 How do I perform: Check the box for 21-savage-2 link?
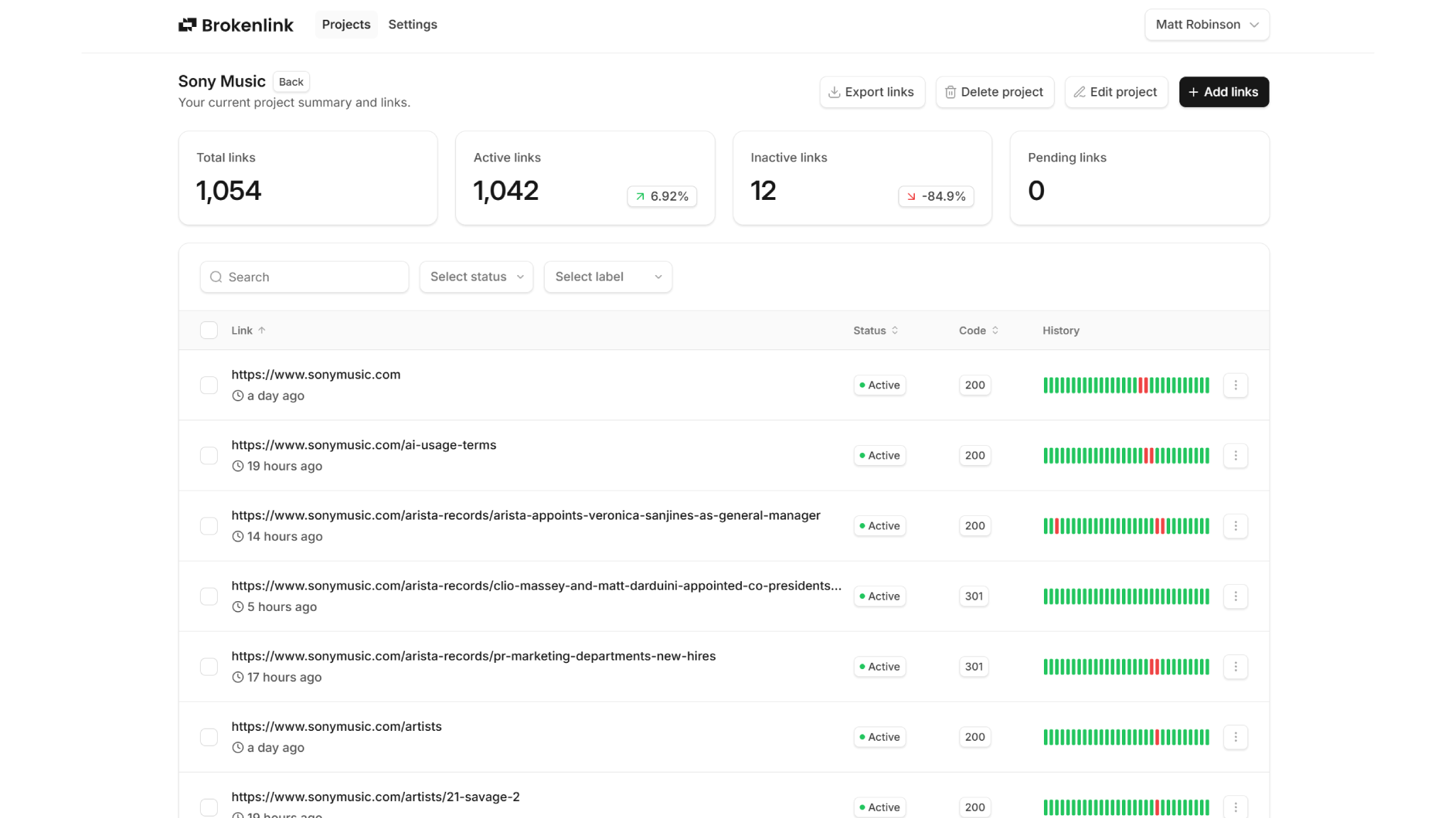pos(209,807)
